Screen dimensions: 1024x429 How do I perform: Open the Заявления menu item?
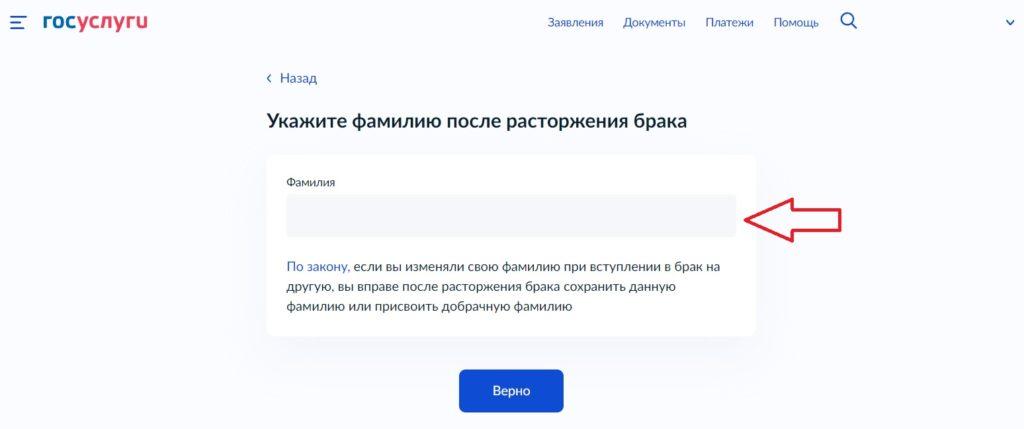click(575, 23)
